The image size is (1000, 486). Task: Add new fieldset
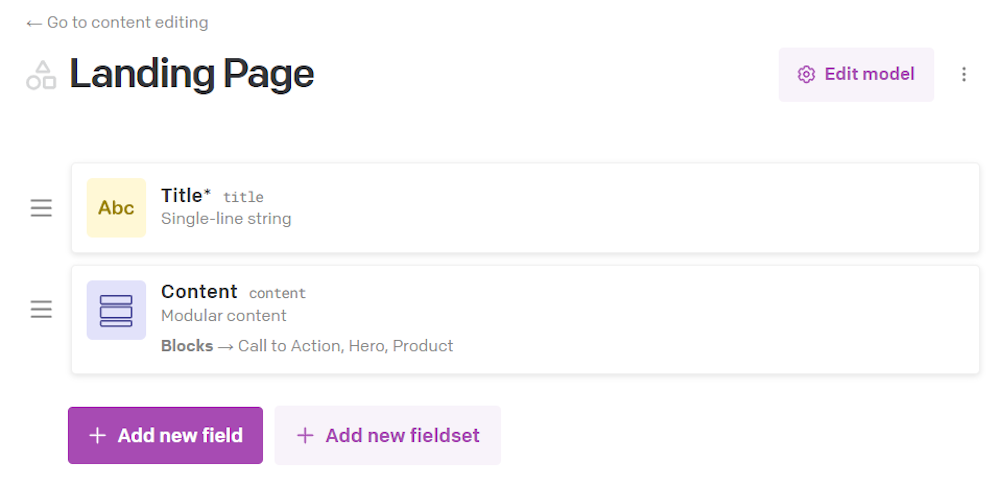coord(387,436)
